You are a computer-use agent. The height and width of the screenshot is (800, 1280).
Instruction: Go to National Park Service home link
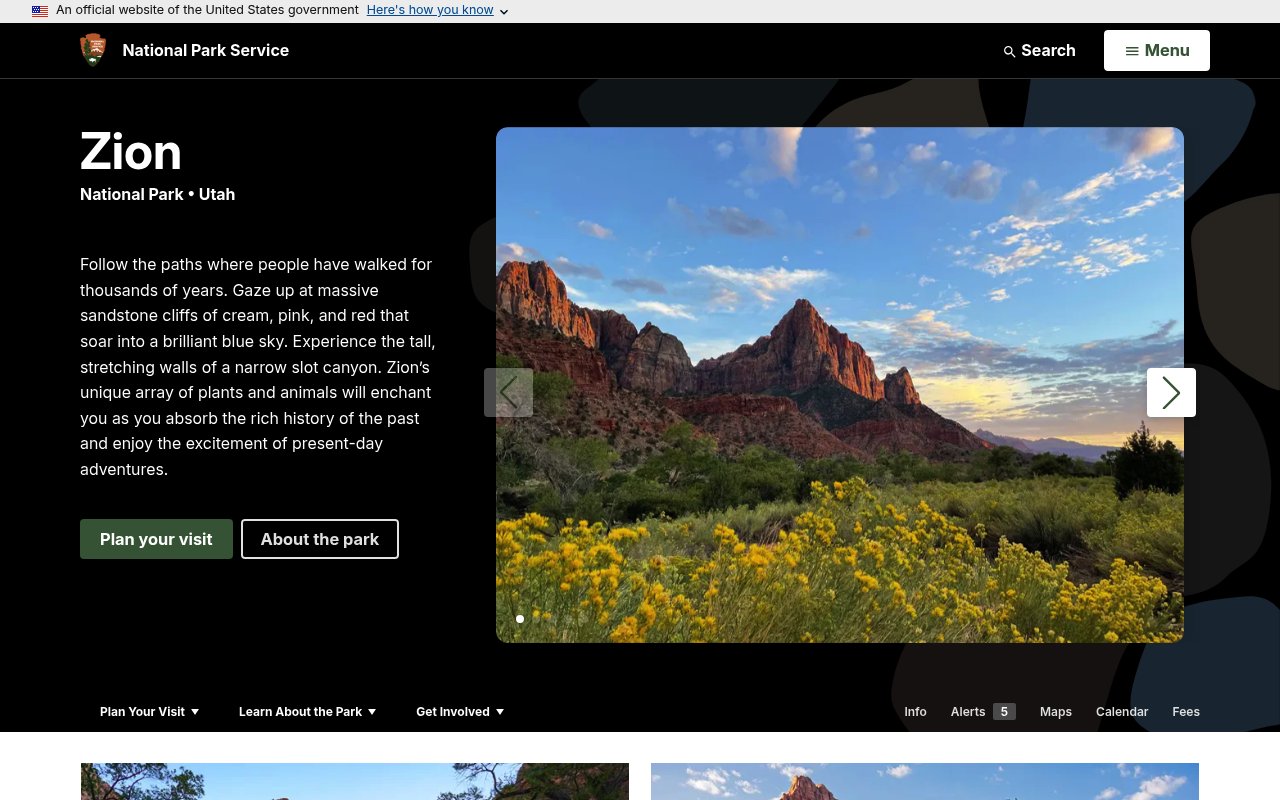(x=205, y=50)
